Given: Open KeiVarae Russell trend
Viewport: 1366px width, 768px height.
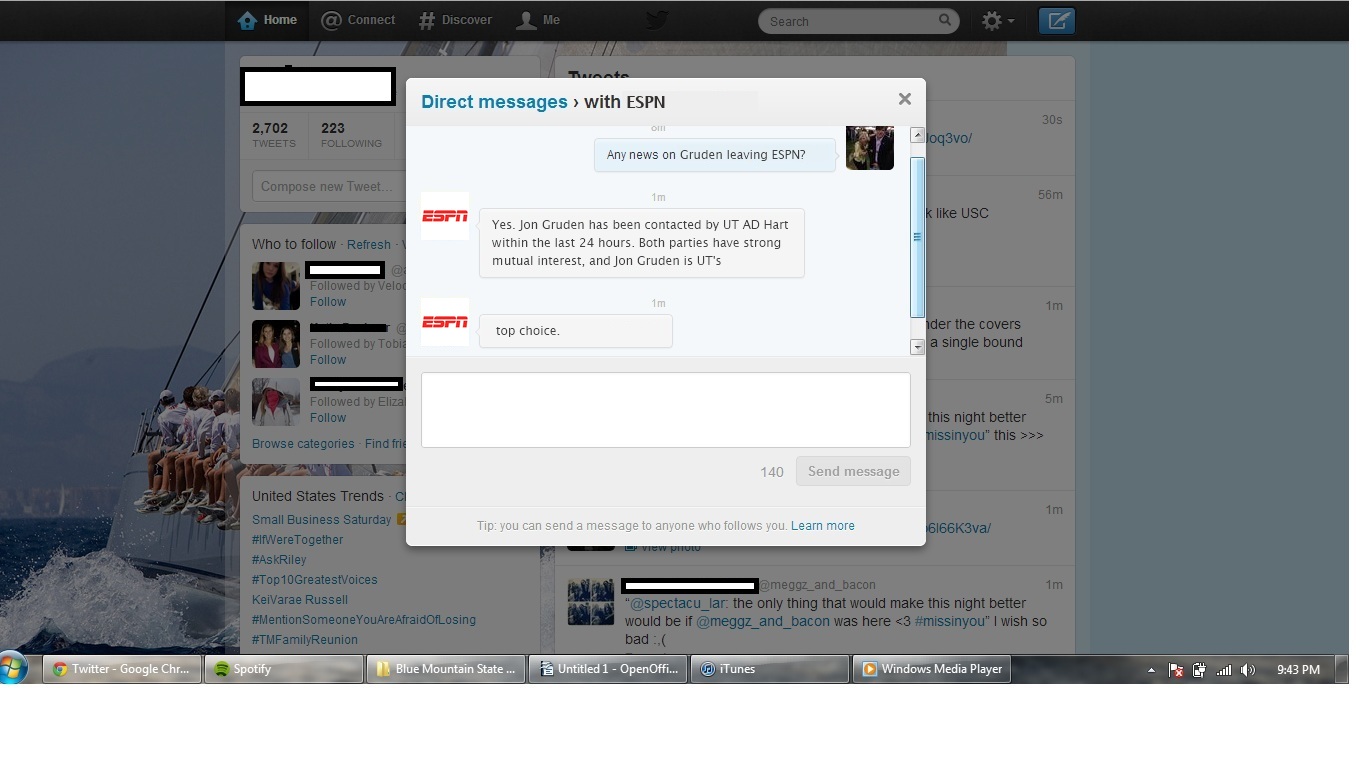Looking at the screenshot, I should pos(300,600).
